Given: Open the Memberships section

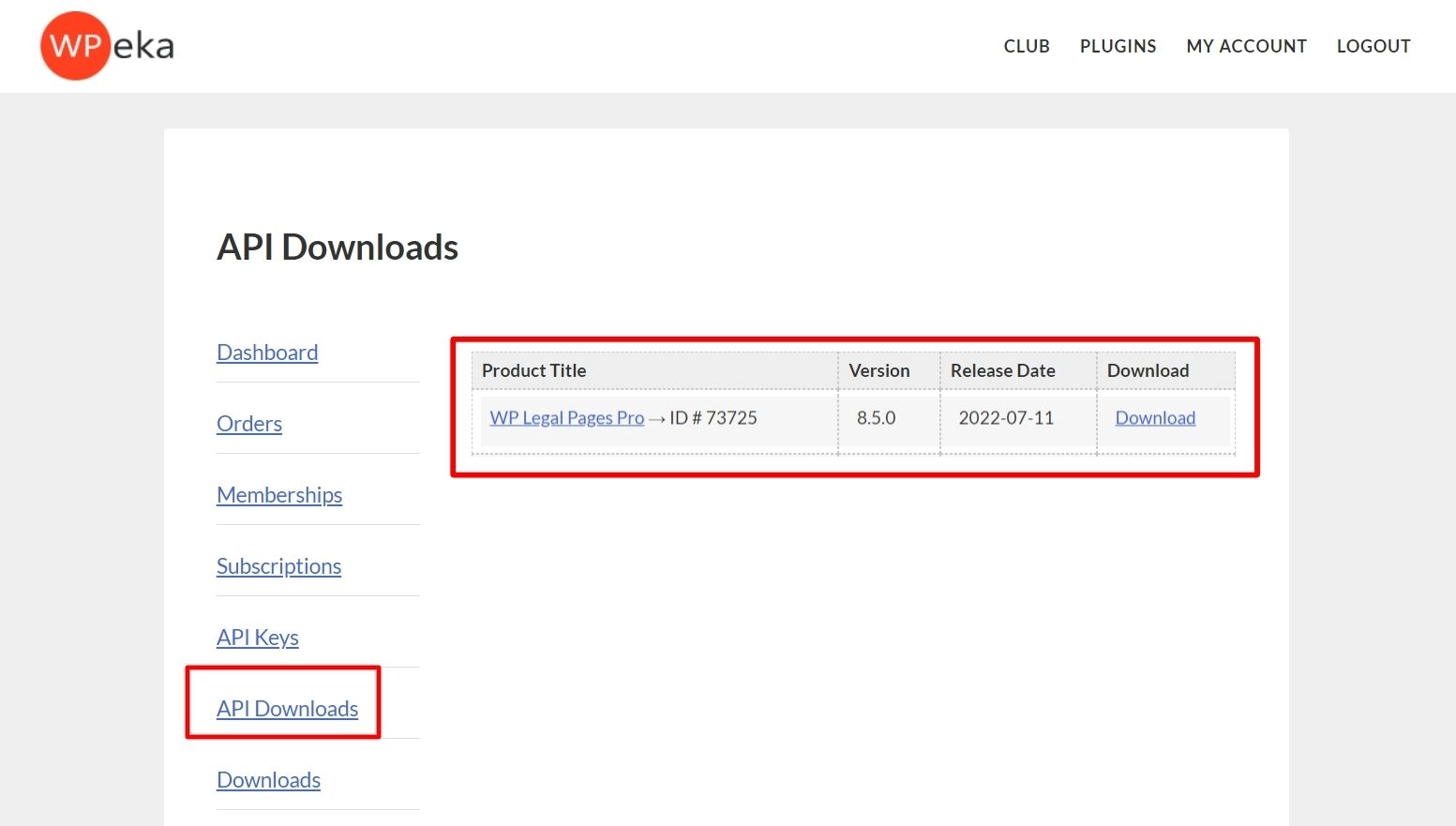Looking at the screenshot, I should (x=278, y=495).
